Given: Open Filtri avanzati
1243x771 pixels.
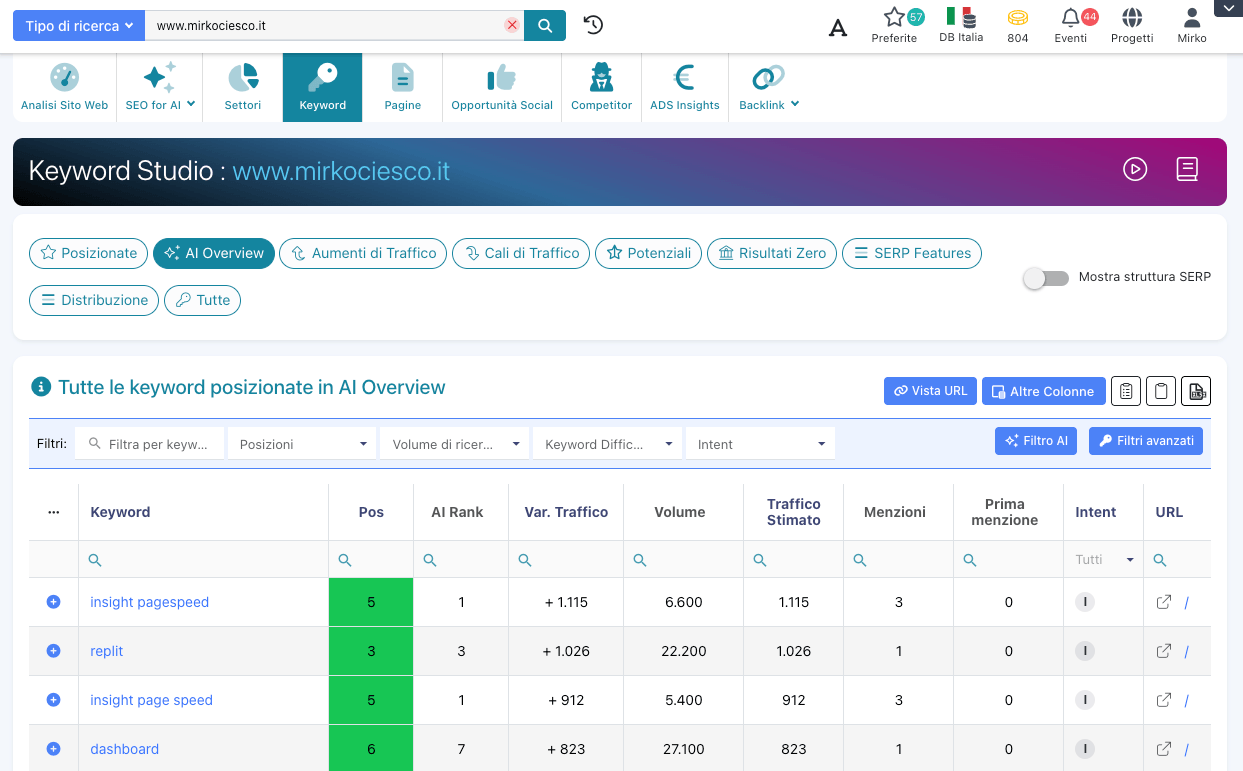Looking at the screenshot, I should click(1145, 441).
